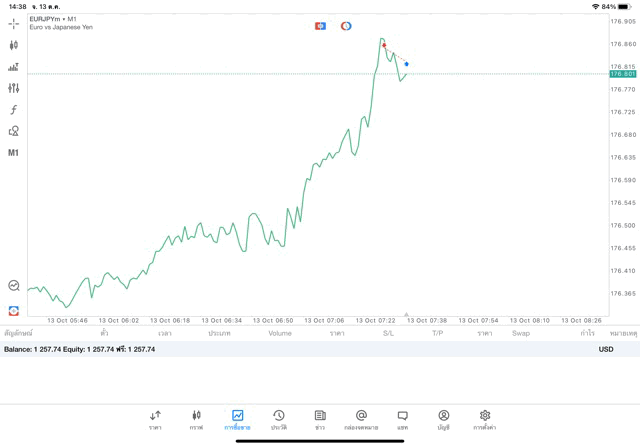Open the ข่าว news tab
This screenshot has height=447, width=640.
pyautogui.click(x=320, y=420)
